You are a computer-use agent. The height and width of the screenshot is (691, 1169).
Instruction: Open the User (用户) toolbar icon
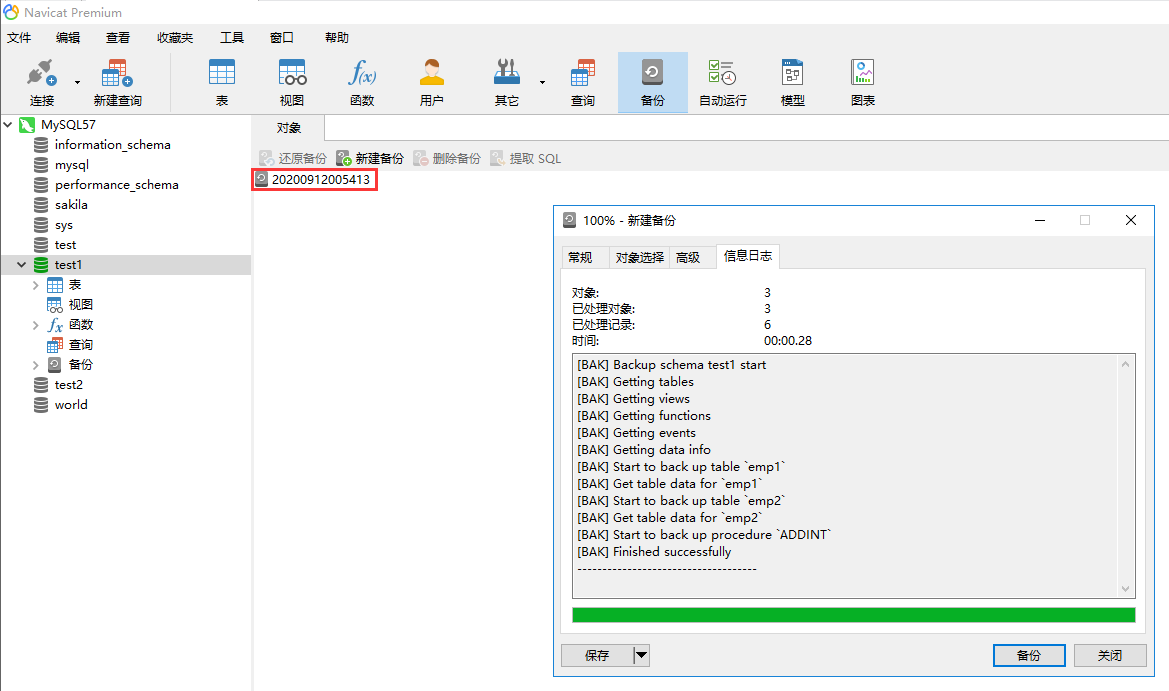(432, 82)
